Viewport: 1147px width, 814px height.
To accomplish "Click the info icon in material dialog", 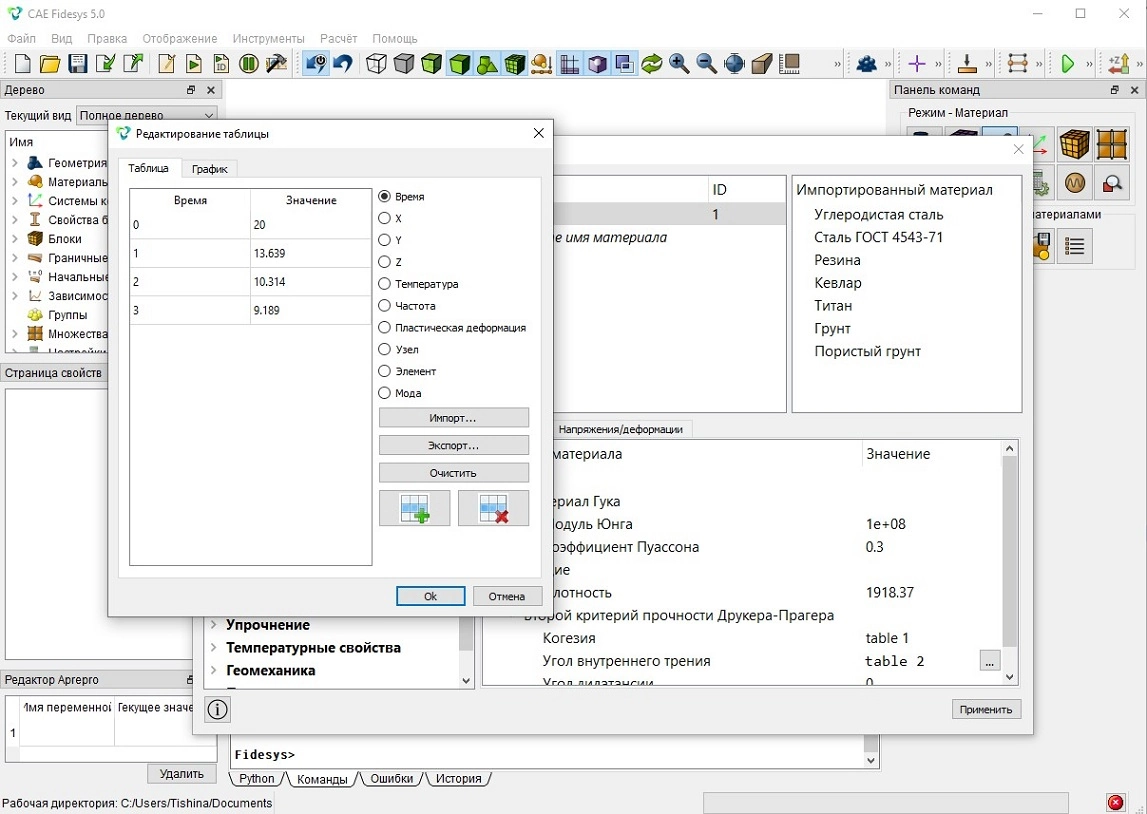I will (x=217, y=709).
